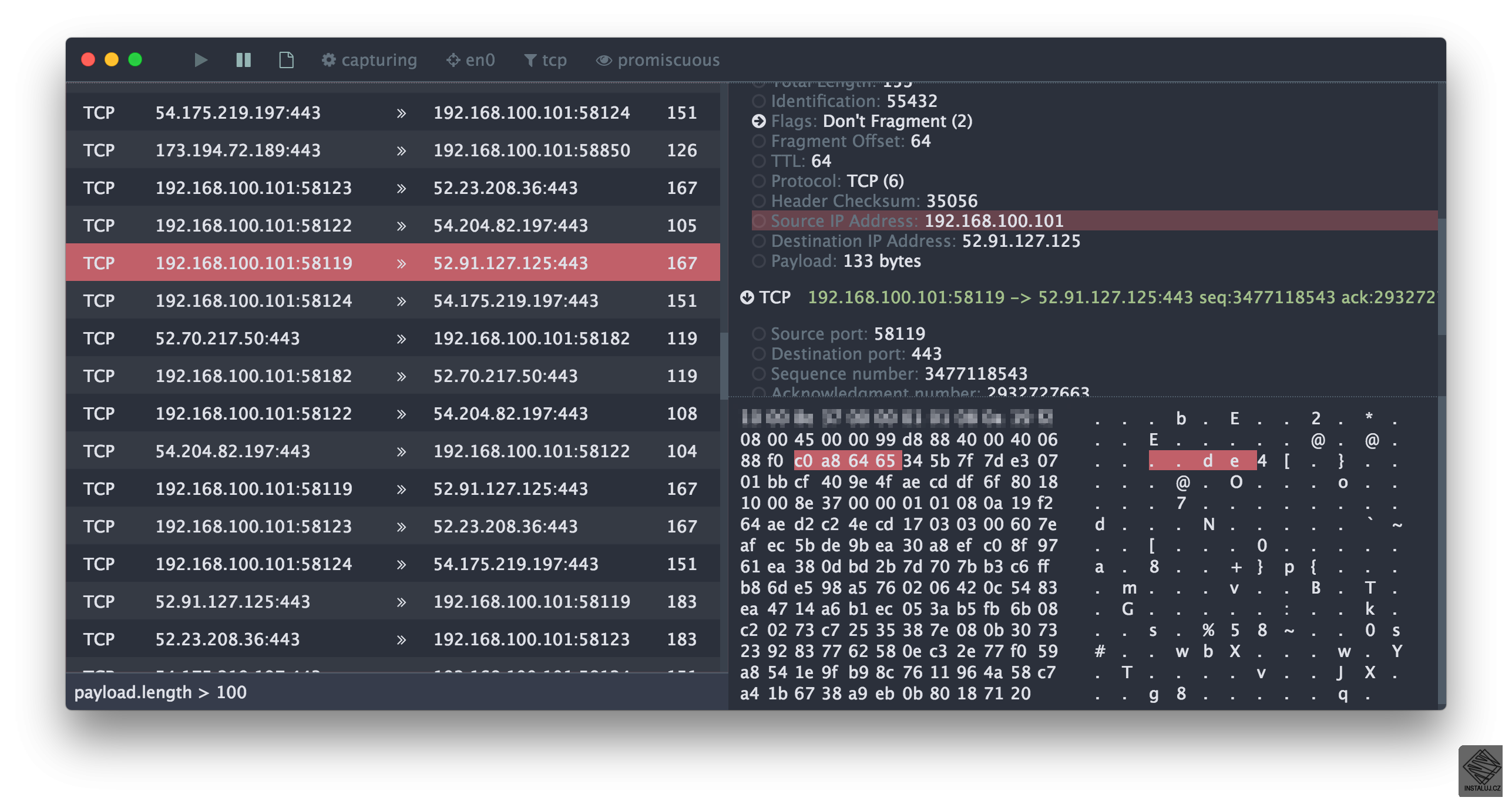Pause the capture using the pause icon
The width and height of the screenshot is (1512, 804).
pyautogui.click(x=243, y=60)
